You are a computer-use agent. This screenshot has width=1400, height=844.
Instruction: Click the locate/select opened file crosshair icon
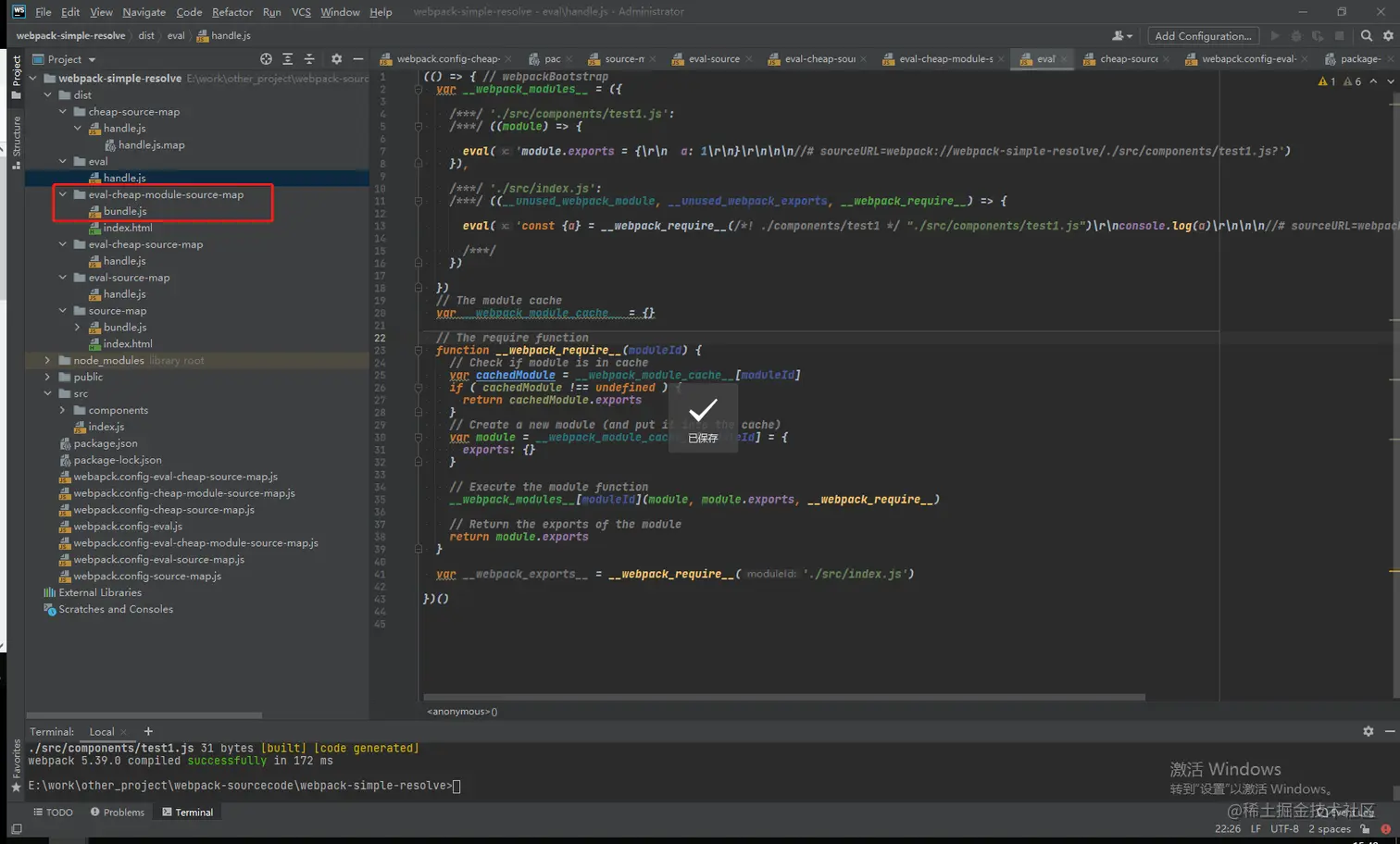coord(266,59)
